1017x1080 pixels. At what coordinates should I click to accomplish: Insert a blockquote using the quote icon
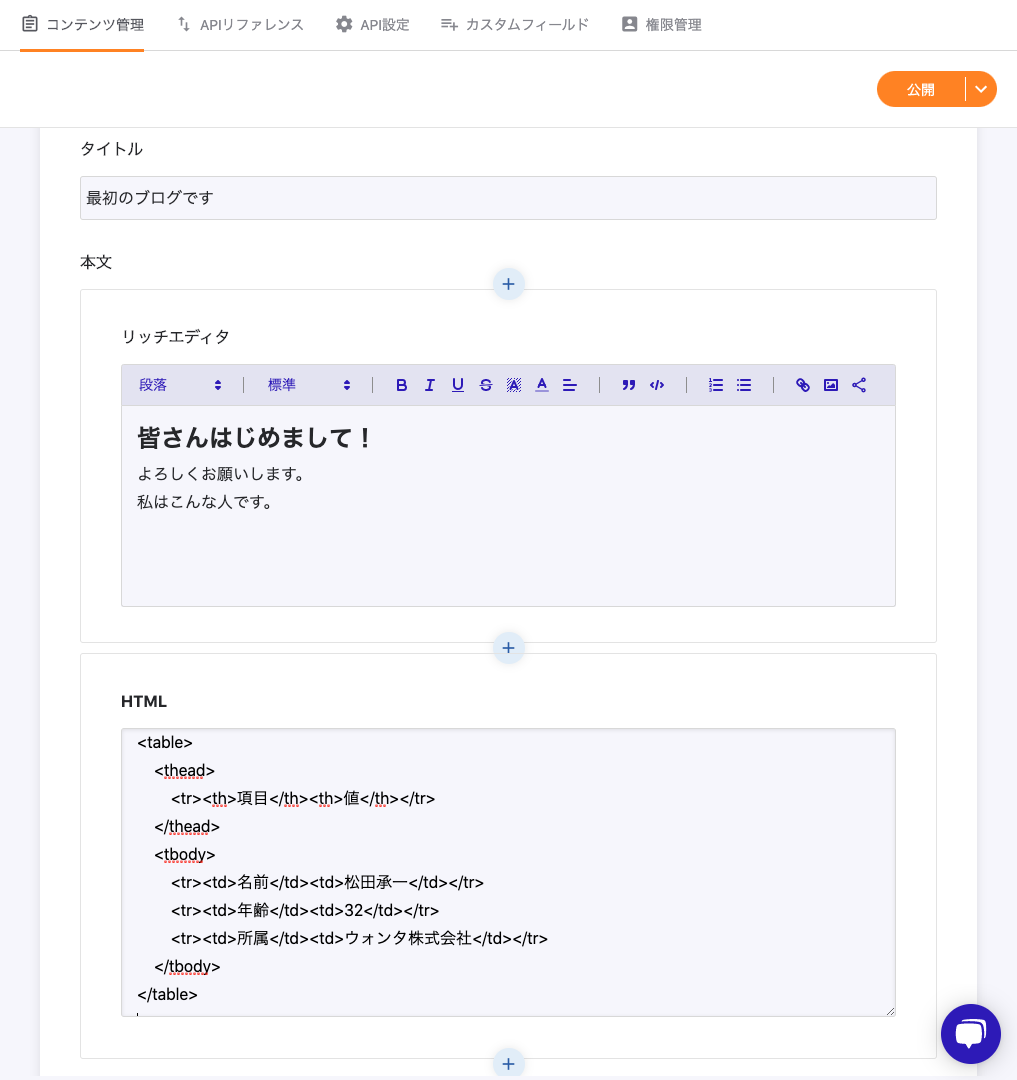pyautogui.click(x=628, y=385)
